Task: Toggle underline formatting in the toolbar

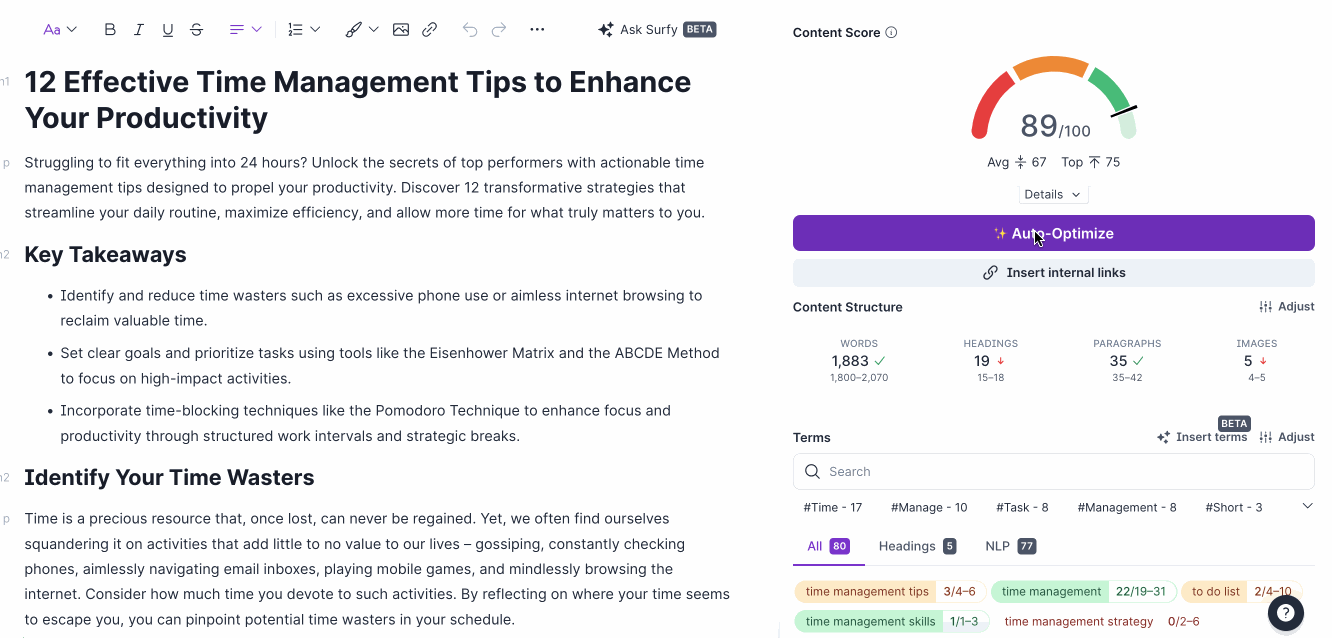Action: [168, 30]
